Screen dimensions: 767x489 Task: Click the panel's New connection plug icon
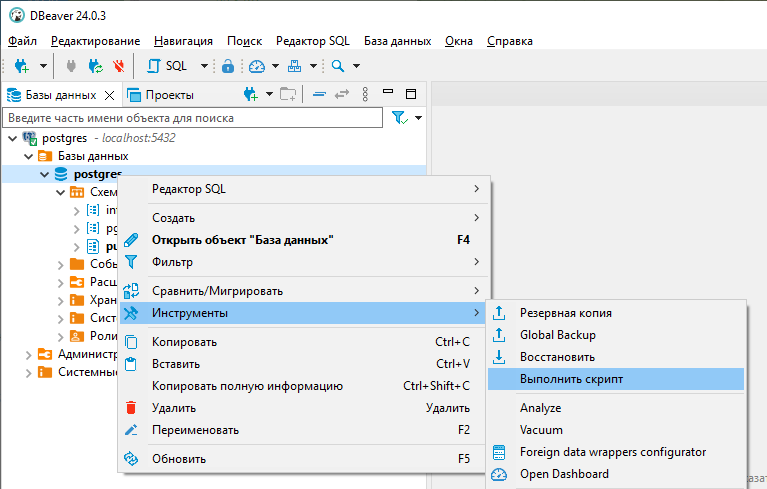coord(250,94)
